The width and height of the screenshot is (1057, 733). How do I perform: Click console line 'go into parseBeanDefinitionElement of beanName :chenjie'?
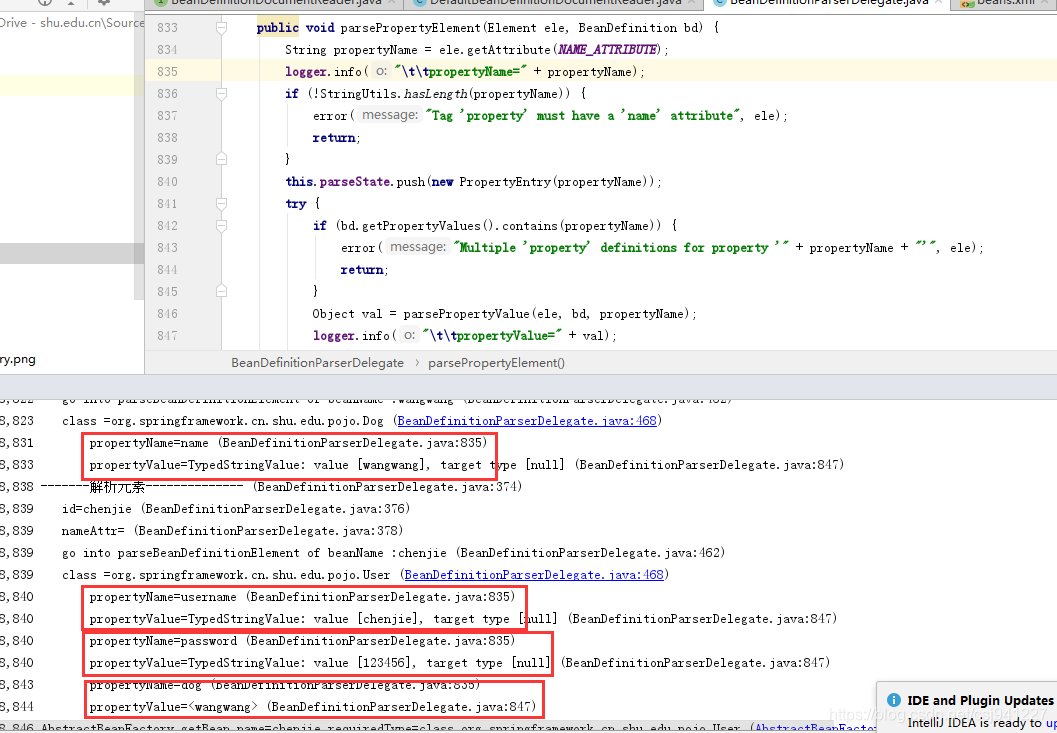click(394, 553)
